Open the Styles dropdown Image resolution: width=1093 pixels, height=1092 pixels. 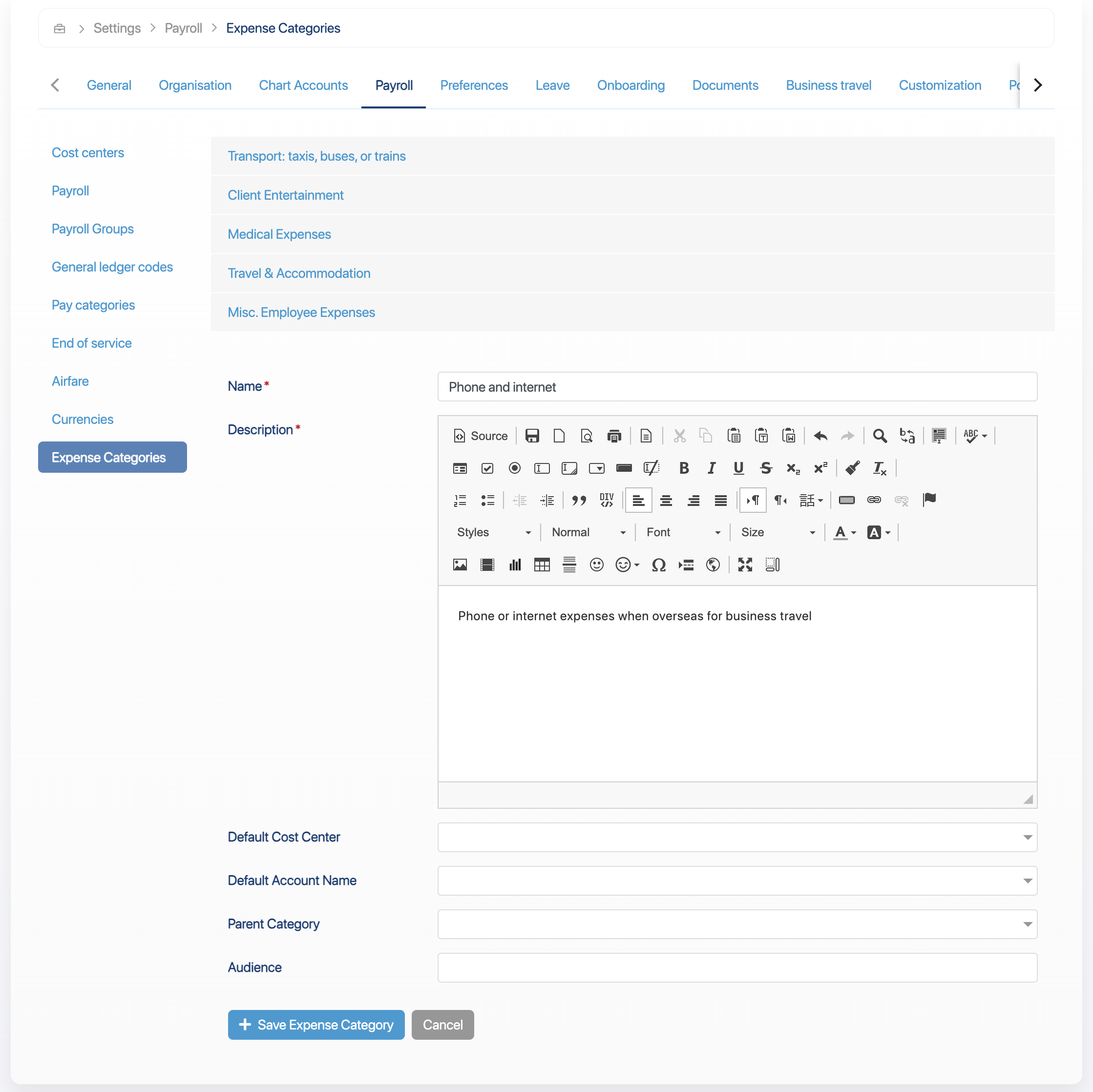tap(493, 532)
